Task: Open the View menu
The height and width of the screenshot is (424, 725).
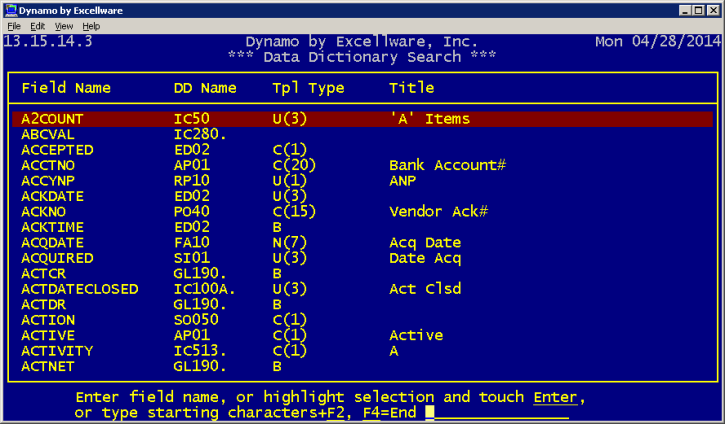Action: click(64, 25)
